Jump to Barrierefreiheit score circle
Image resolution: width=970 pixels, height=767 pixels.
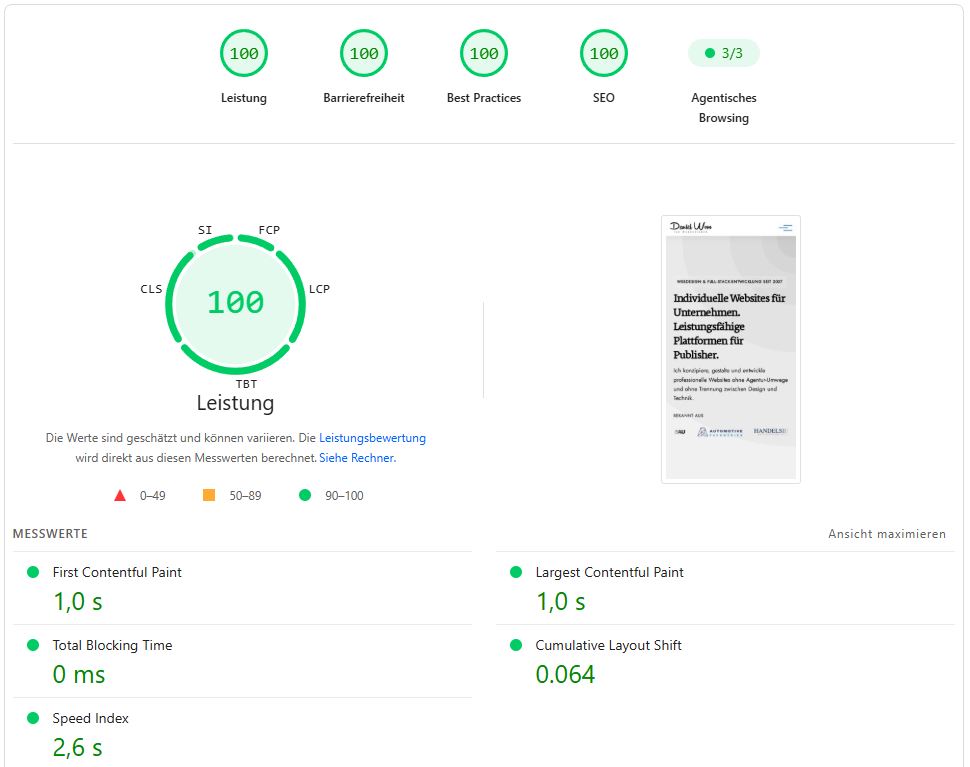click(364, 53)
